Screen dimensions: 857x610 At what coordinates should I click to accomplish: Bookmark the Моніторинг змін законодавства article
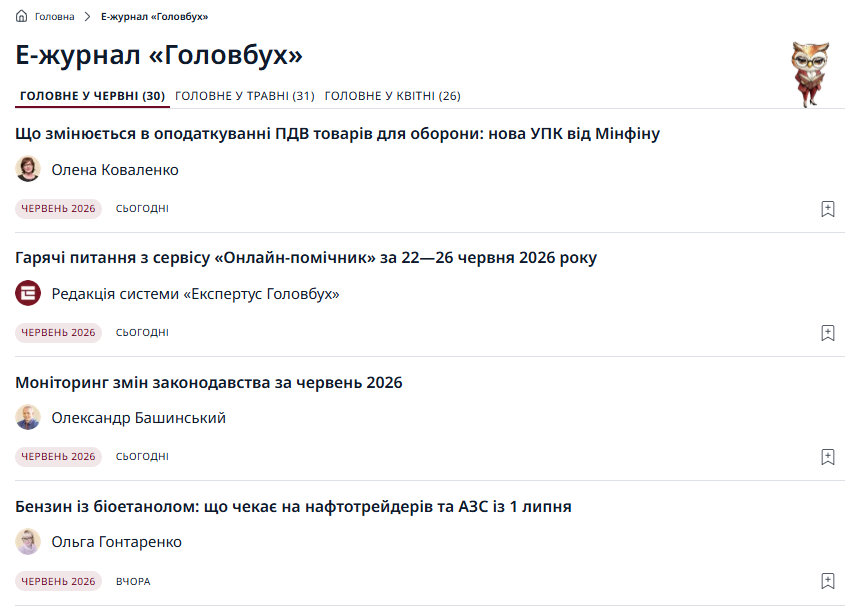pyautogui.click(x=827, y=457)
